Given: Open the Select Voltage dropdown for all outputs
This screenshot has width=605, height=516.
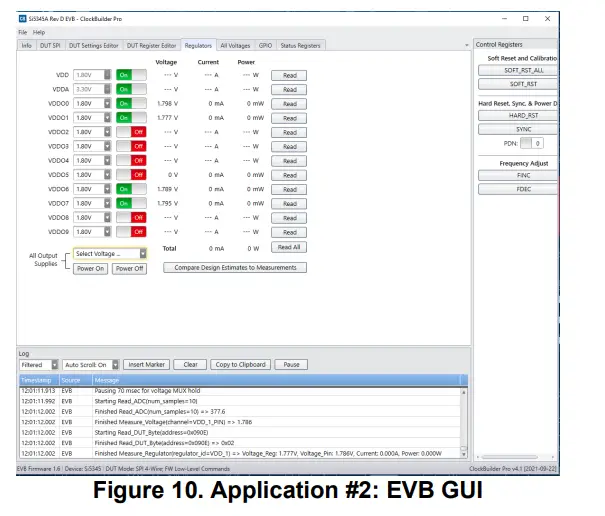Looking at the screenshot, I should click(x=110, y=254).
